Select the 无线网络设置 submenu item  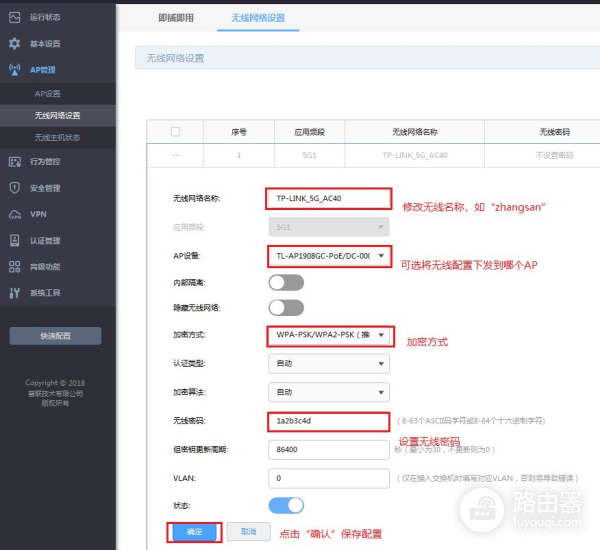(x=58, y=116)
